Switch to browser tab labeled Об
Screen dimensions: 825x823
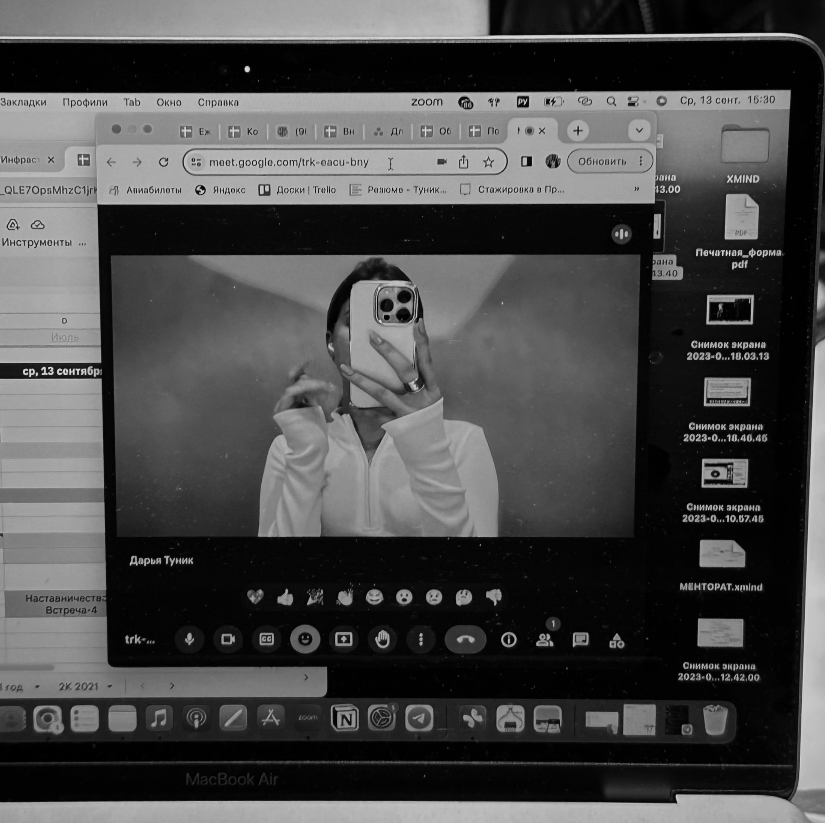(436, 131)
